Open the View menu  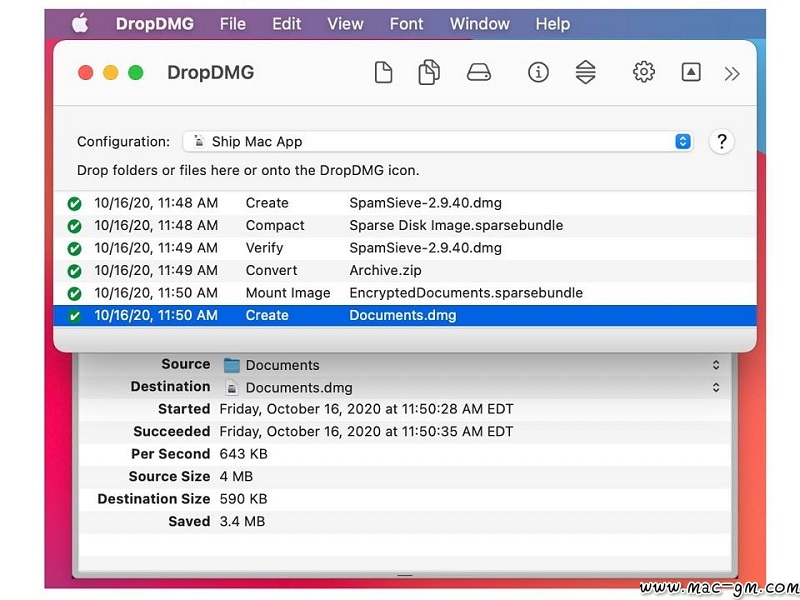(345, 23)
